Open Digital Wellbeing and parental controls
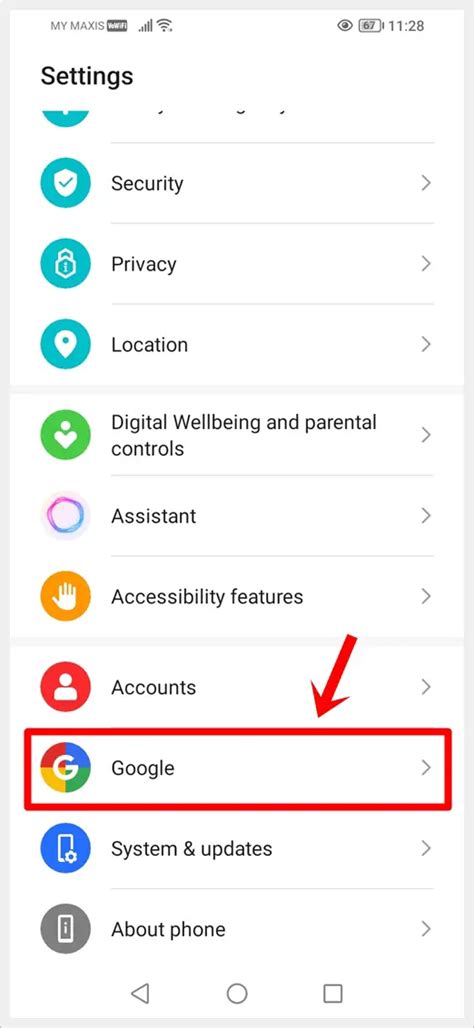Image resolution: width=474 pixels, height=1028 pixels. (x=237, y=435)
